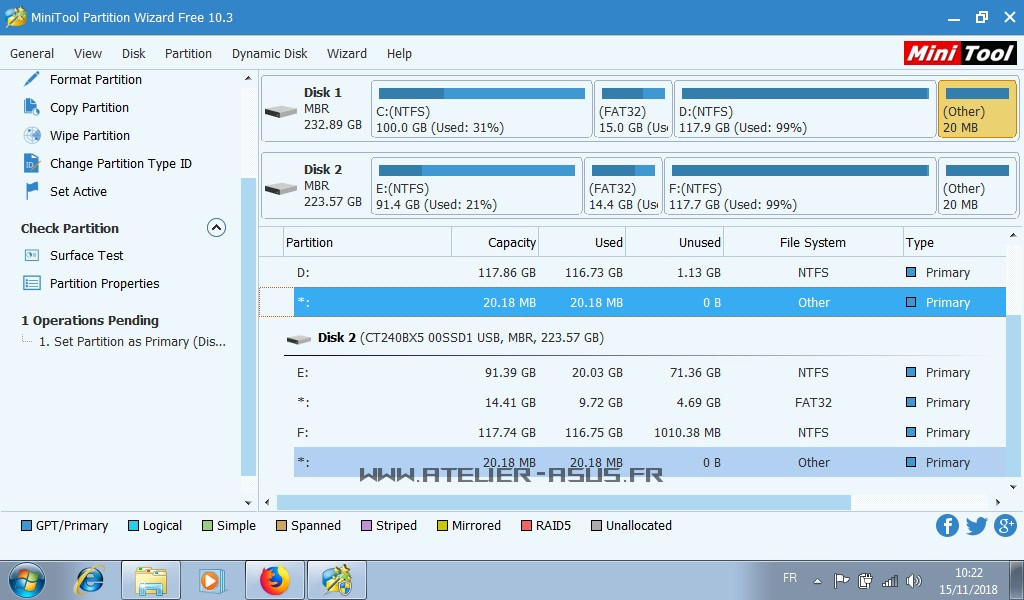This screenshot has height=600, width=1024.
Task: Click the Surface Test icon
Action: 31,255
